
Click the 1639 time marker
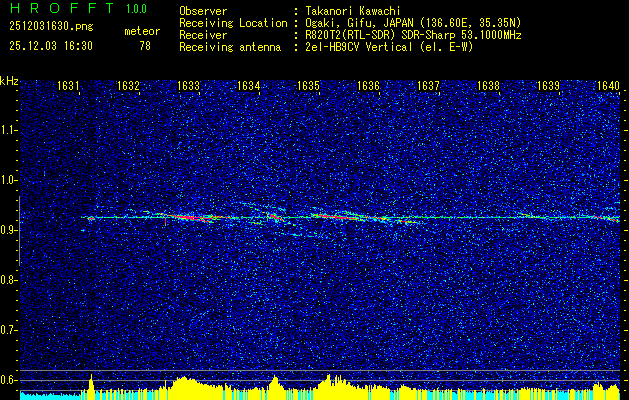point(548,85)
